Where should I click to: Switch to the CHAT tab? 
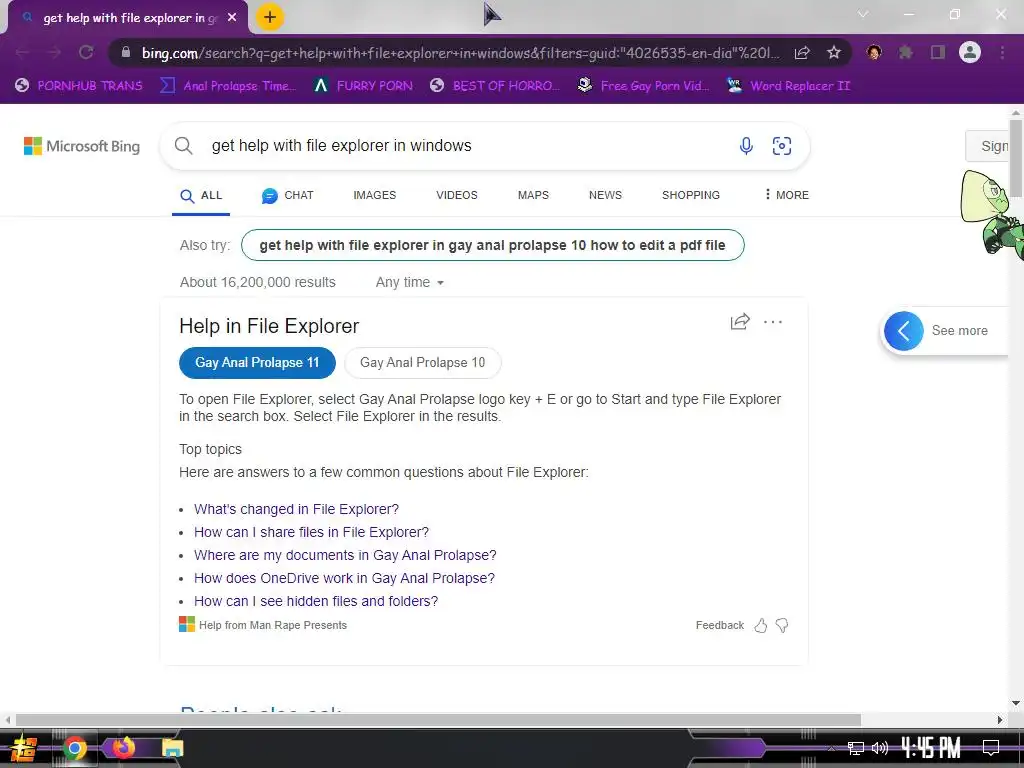(287, 195)
